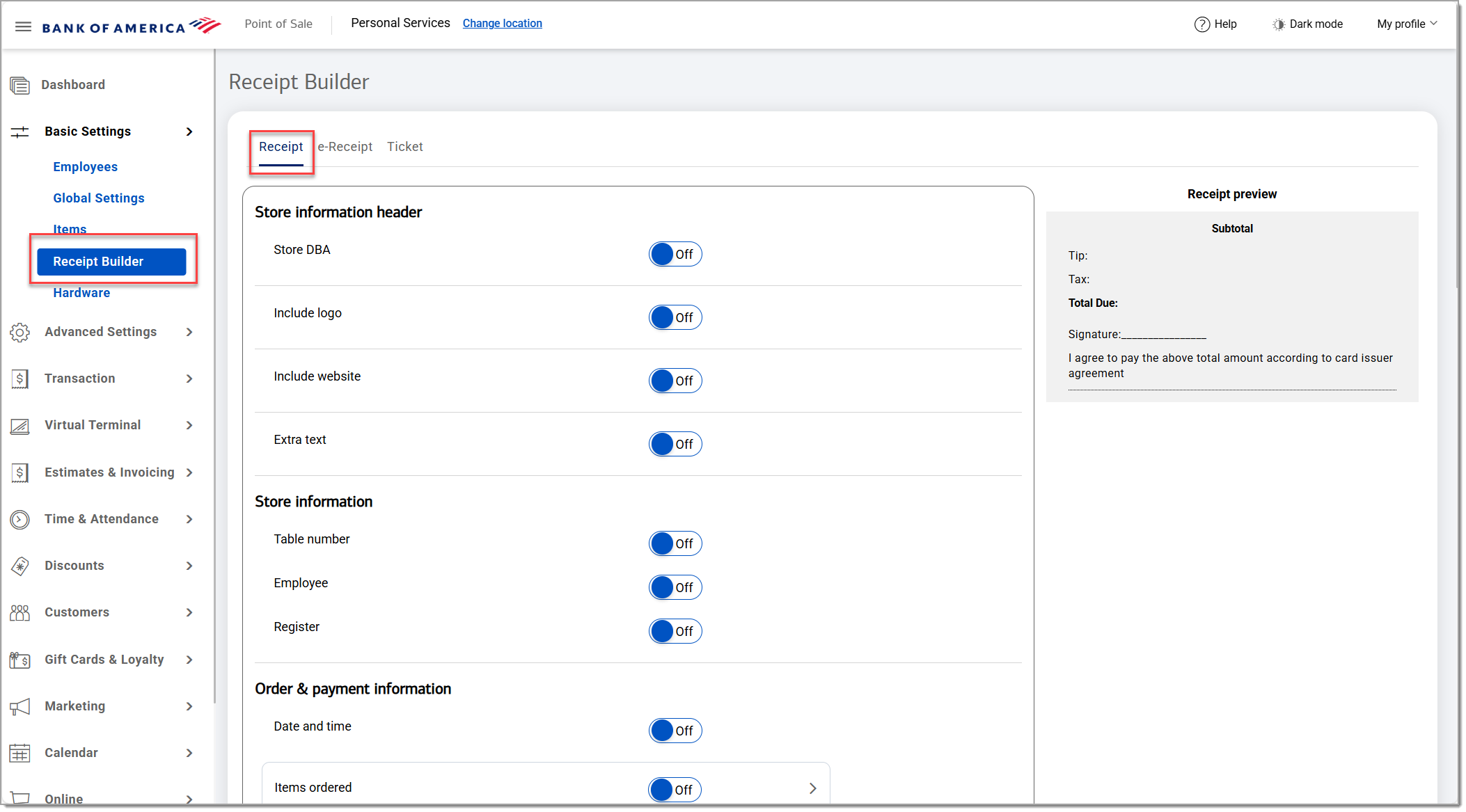
Task: Open the Ticket tab
Action: click(x=404, y=147)
